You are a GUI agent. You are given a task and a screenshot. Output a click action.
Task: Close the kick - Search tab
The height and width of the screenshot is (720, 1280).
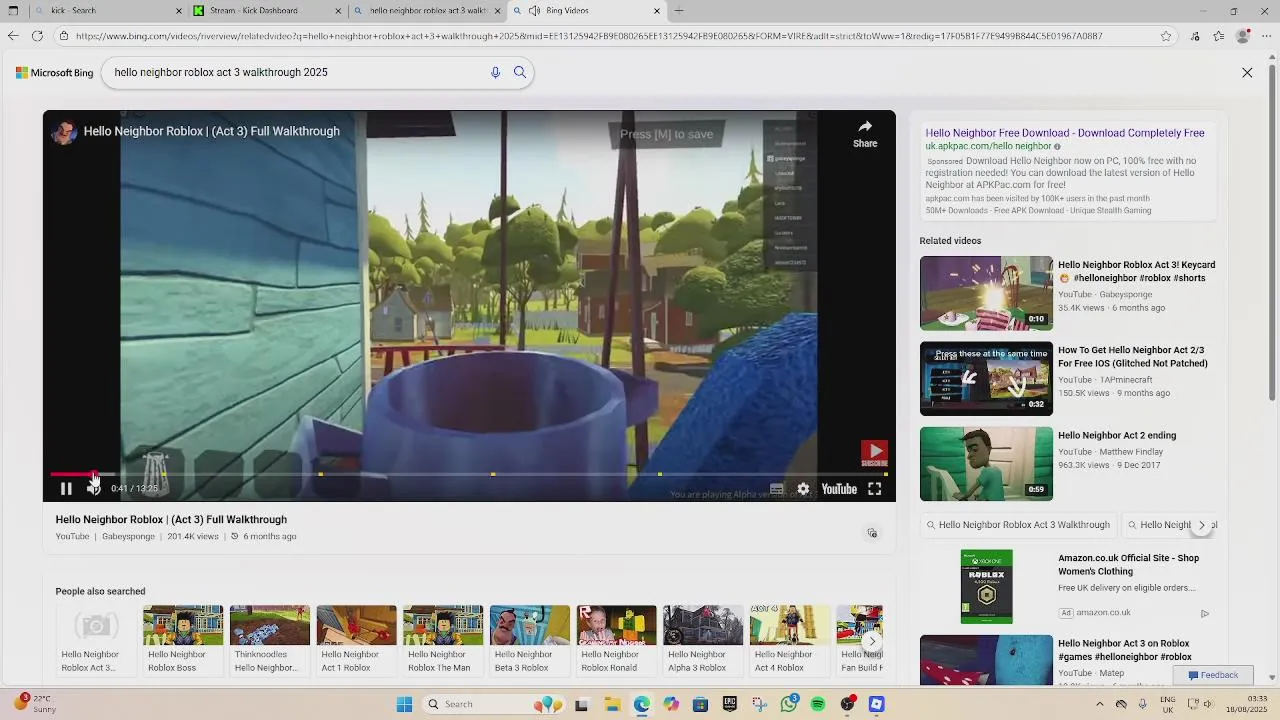pyautogui.click(x=179, y=11)
